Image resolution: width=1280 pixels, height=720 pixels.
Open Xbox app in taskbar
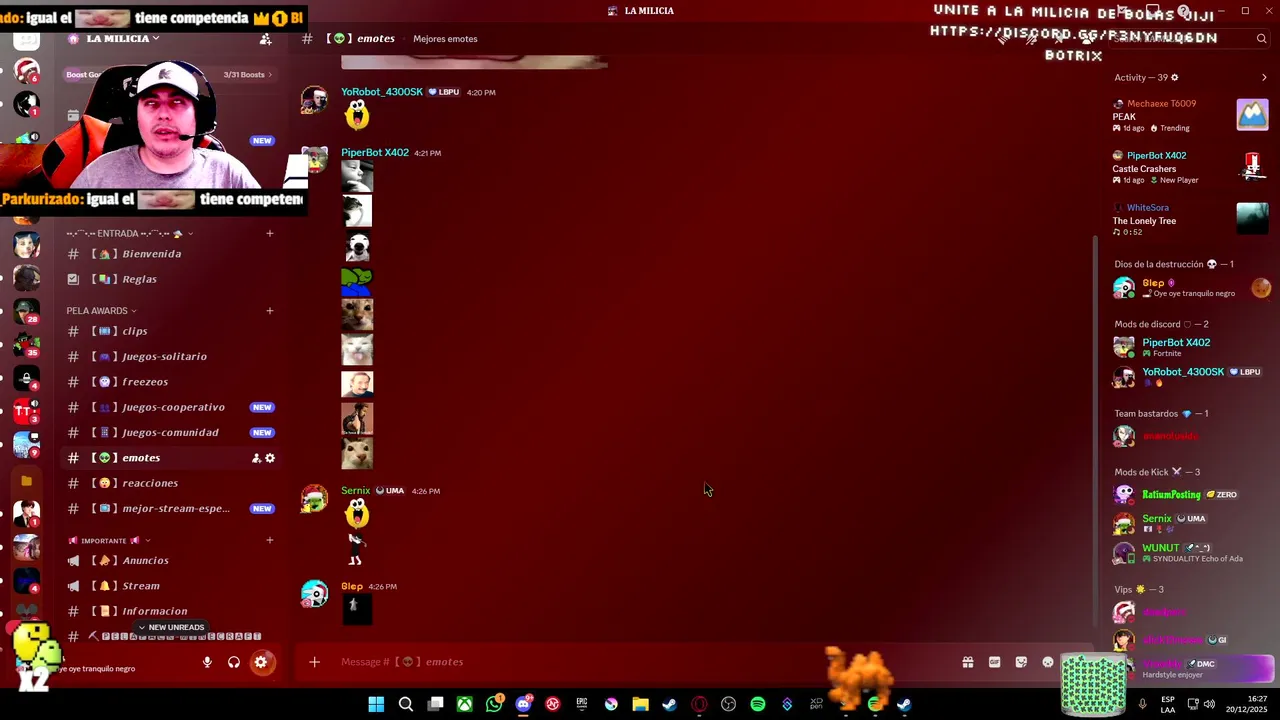click(x=465, y=704)
